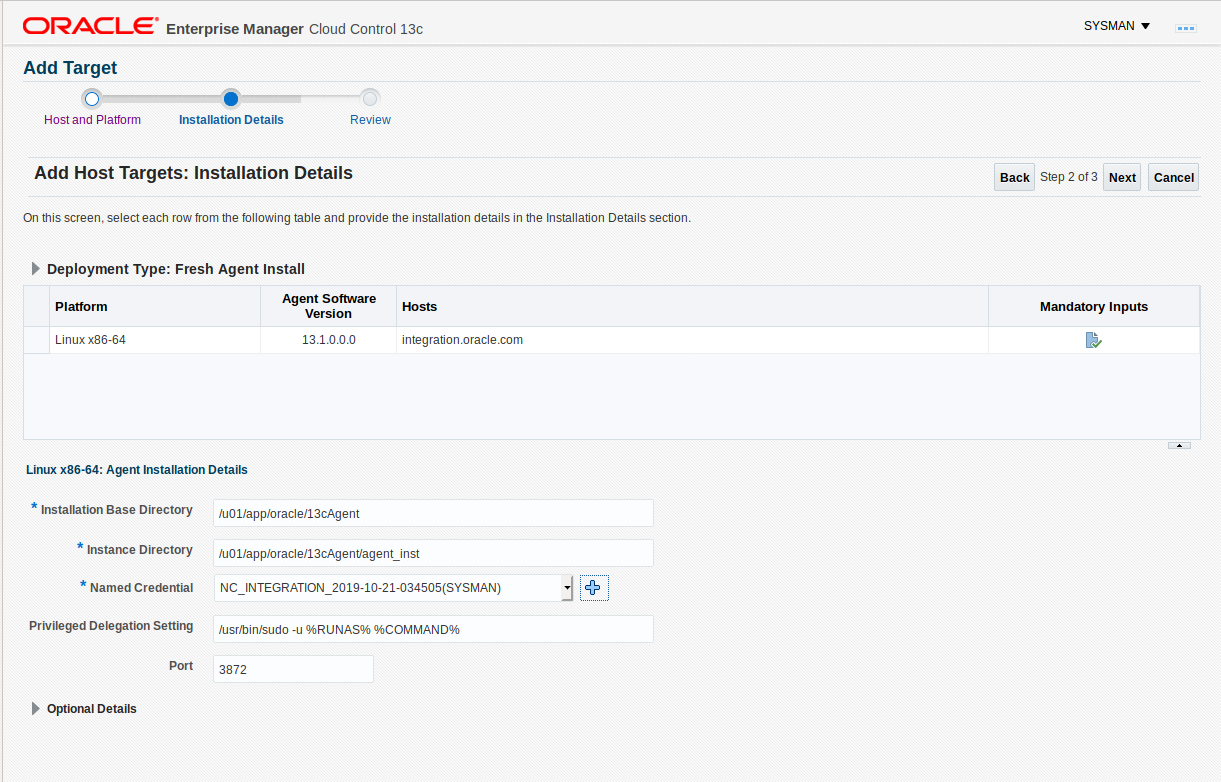Collapse the table pane splitter arrow
Viewport: 1221px width, 782px height.
tap(1179, 445)
